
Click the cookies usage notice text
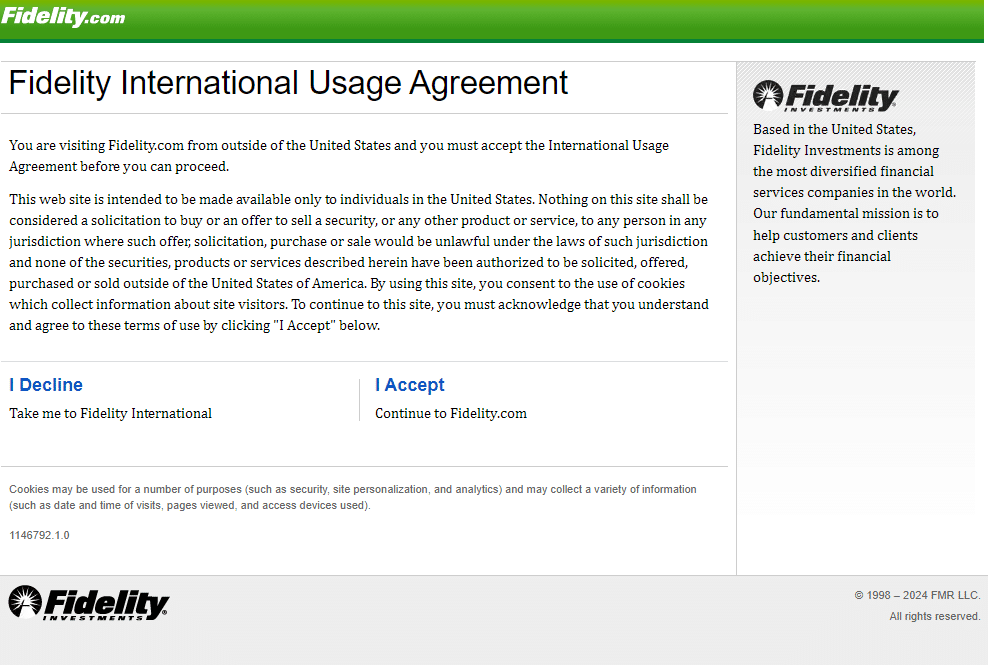pos(353,497)
